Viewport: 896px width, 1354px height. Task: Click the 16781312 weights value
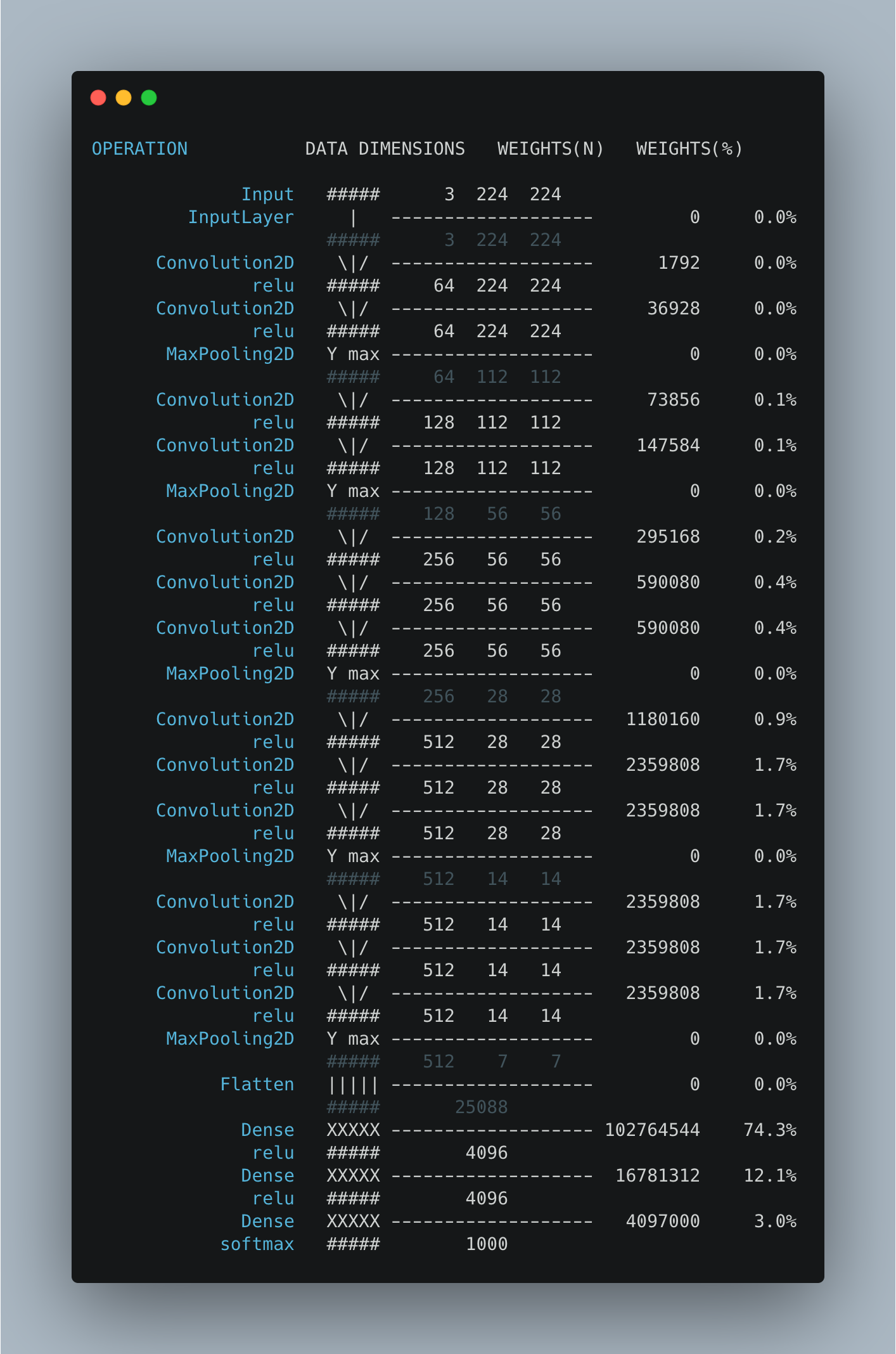pyautogui.click(x=658, y=1176)
